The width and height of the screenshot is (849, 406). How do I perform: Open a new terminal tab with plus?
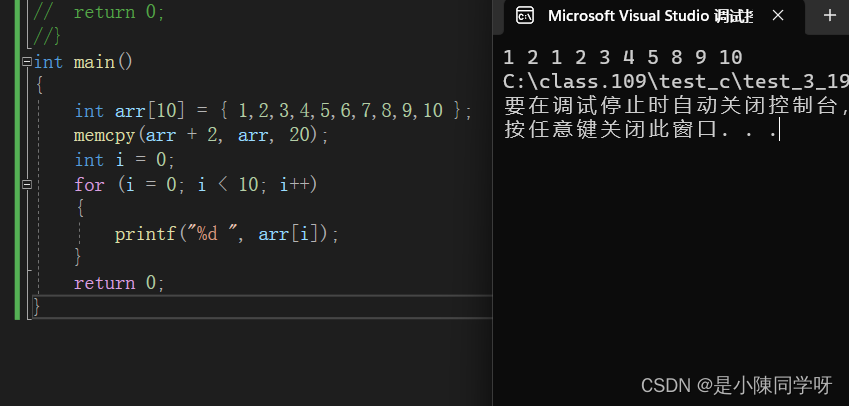point(830,16)
